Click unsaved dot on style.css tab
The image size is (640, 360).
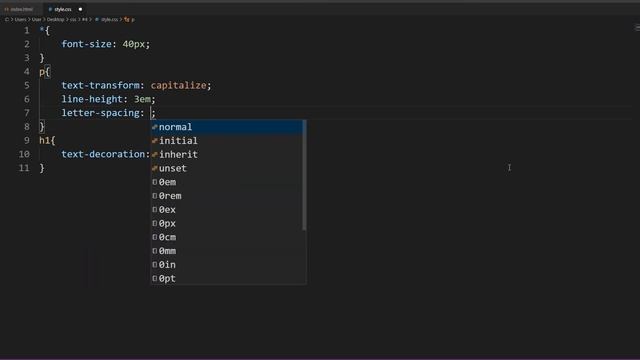80,9
